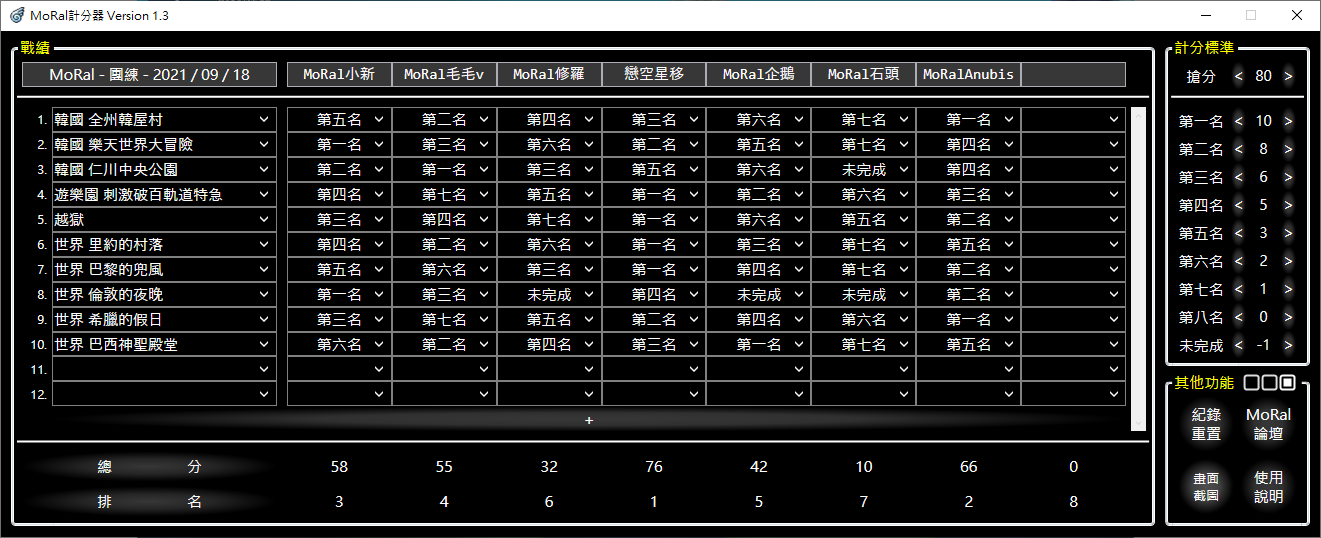This screenshot has width=1321, height=538.
Task: Increase the 搶分 target score value
Action: (x=1288, y=76)
